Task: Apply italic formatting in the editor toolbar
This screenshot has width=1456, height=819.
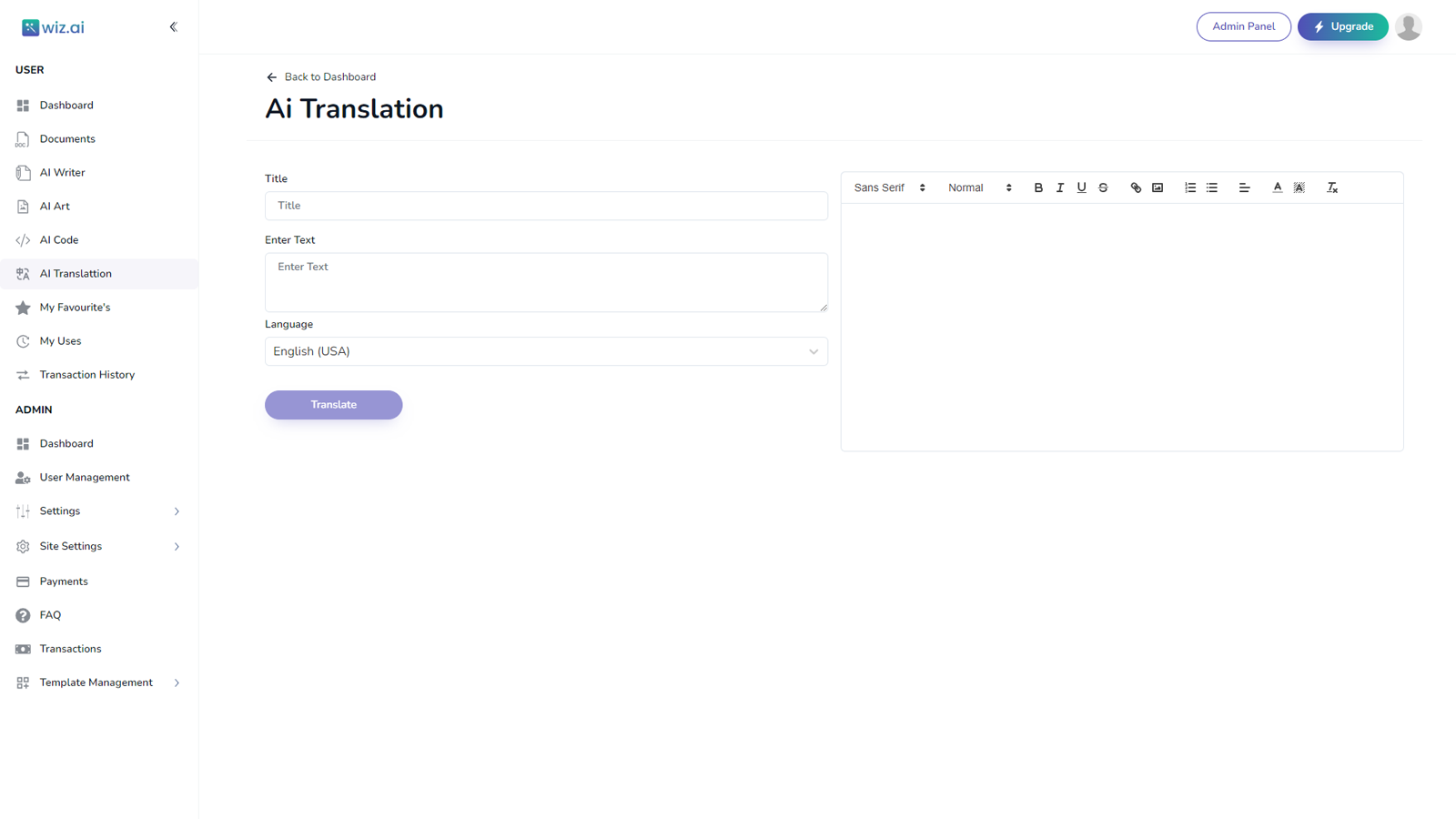Action: [x=1060, y=187]
